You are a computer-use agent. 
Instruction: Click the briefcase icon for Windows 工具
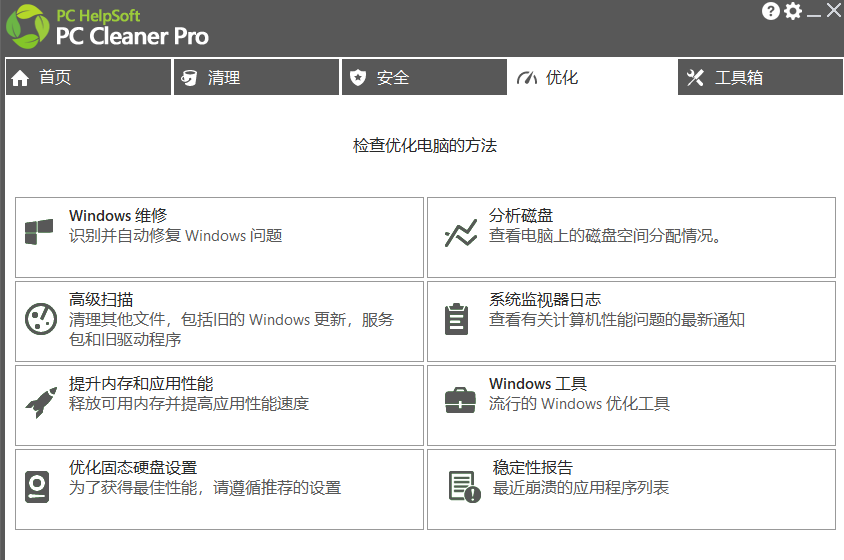pos(460,400)
